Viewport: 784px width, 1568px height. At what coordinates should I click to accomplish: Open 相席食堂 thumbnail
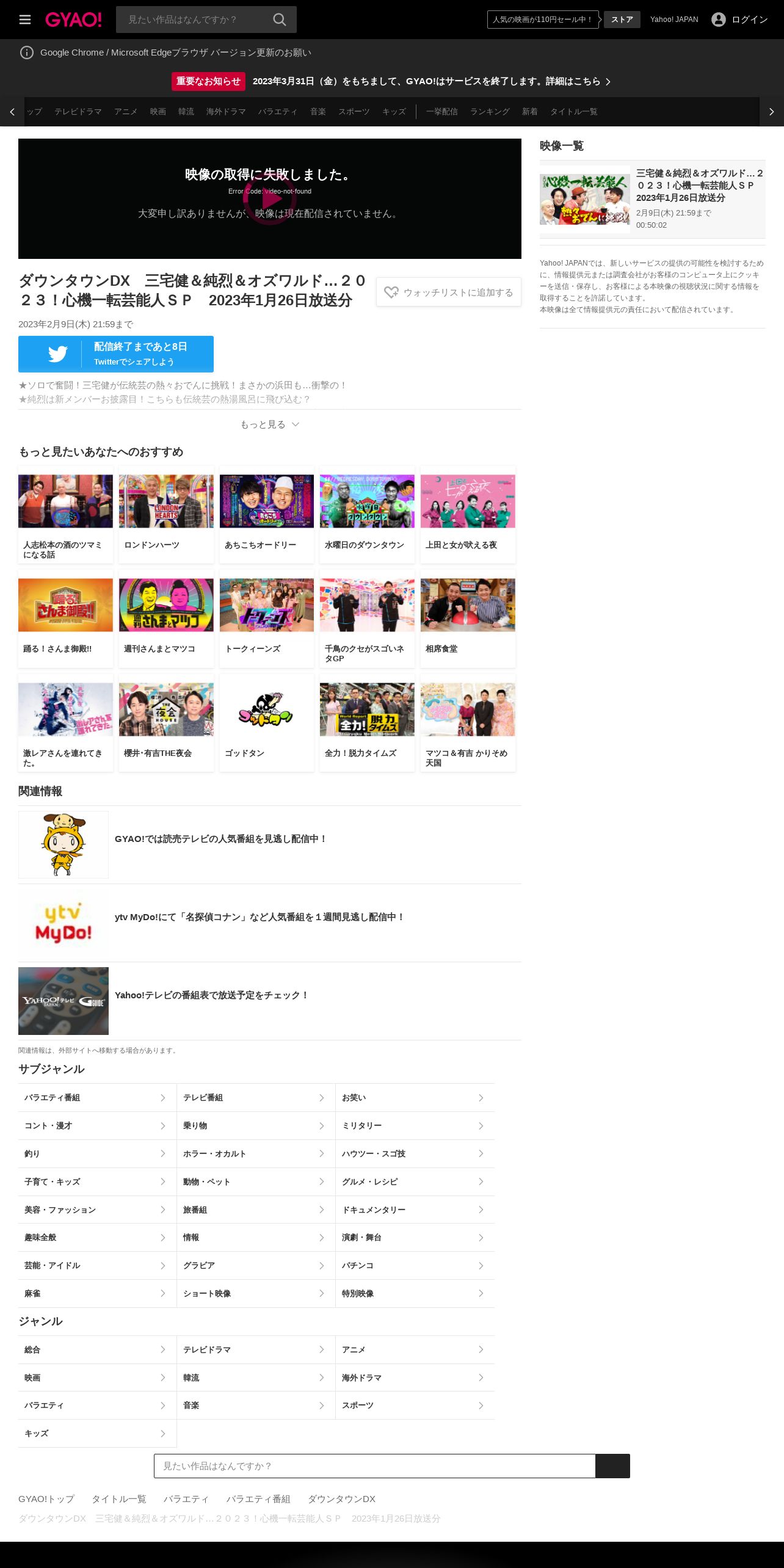coord(468,605)
